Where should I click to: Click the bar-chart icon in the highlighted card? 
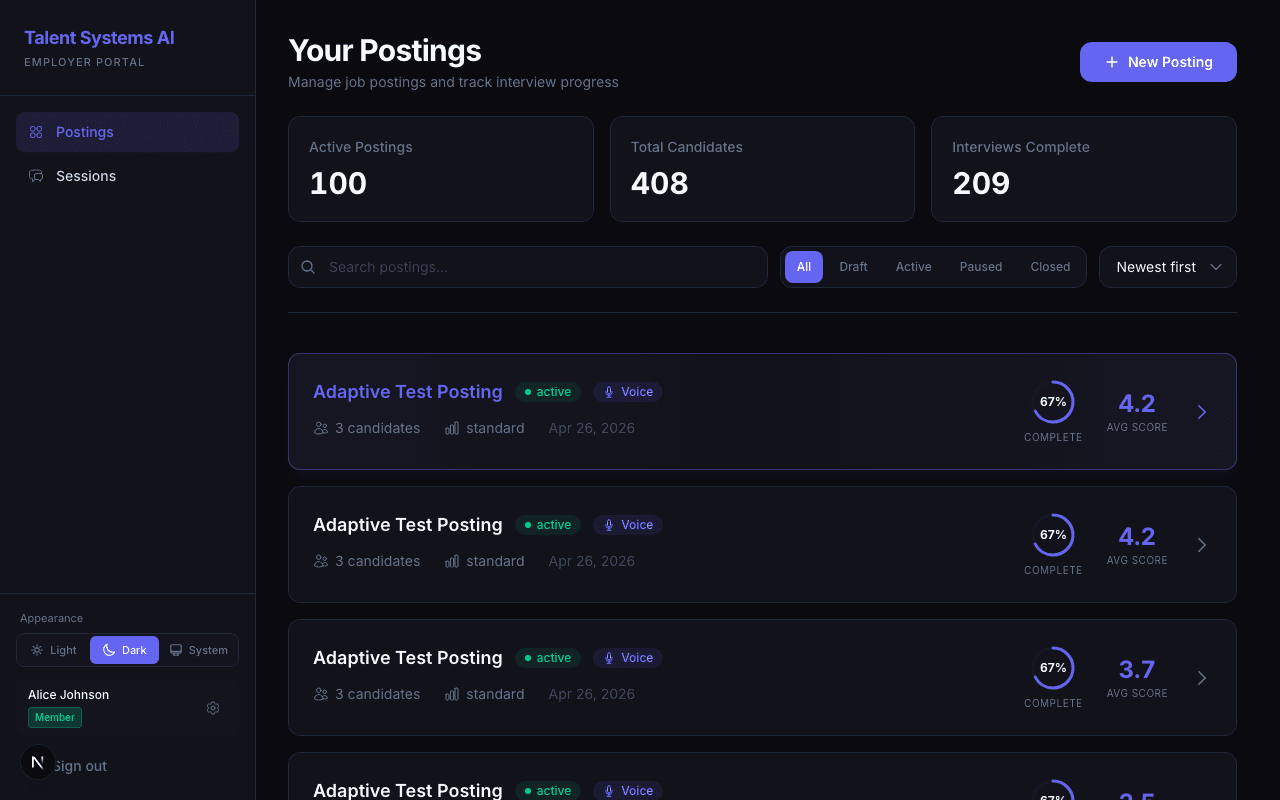pos(452,428)
